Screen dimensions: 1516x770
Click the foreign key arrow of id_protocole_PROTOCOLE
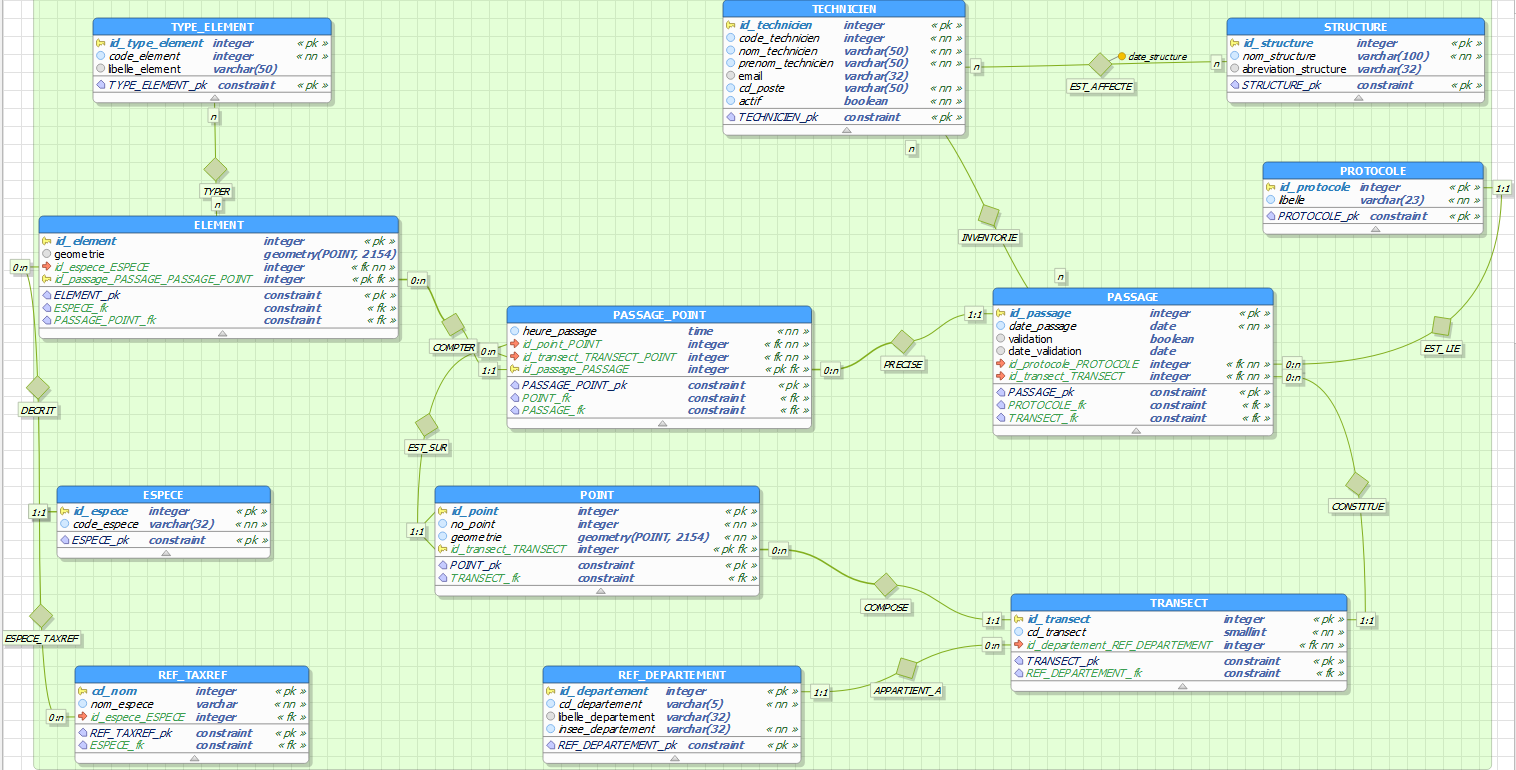tap(1001, 364)
